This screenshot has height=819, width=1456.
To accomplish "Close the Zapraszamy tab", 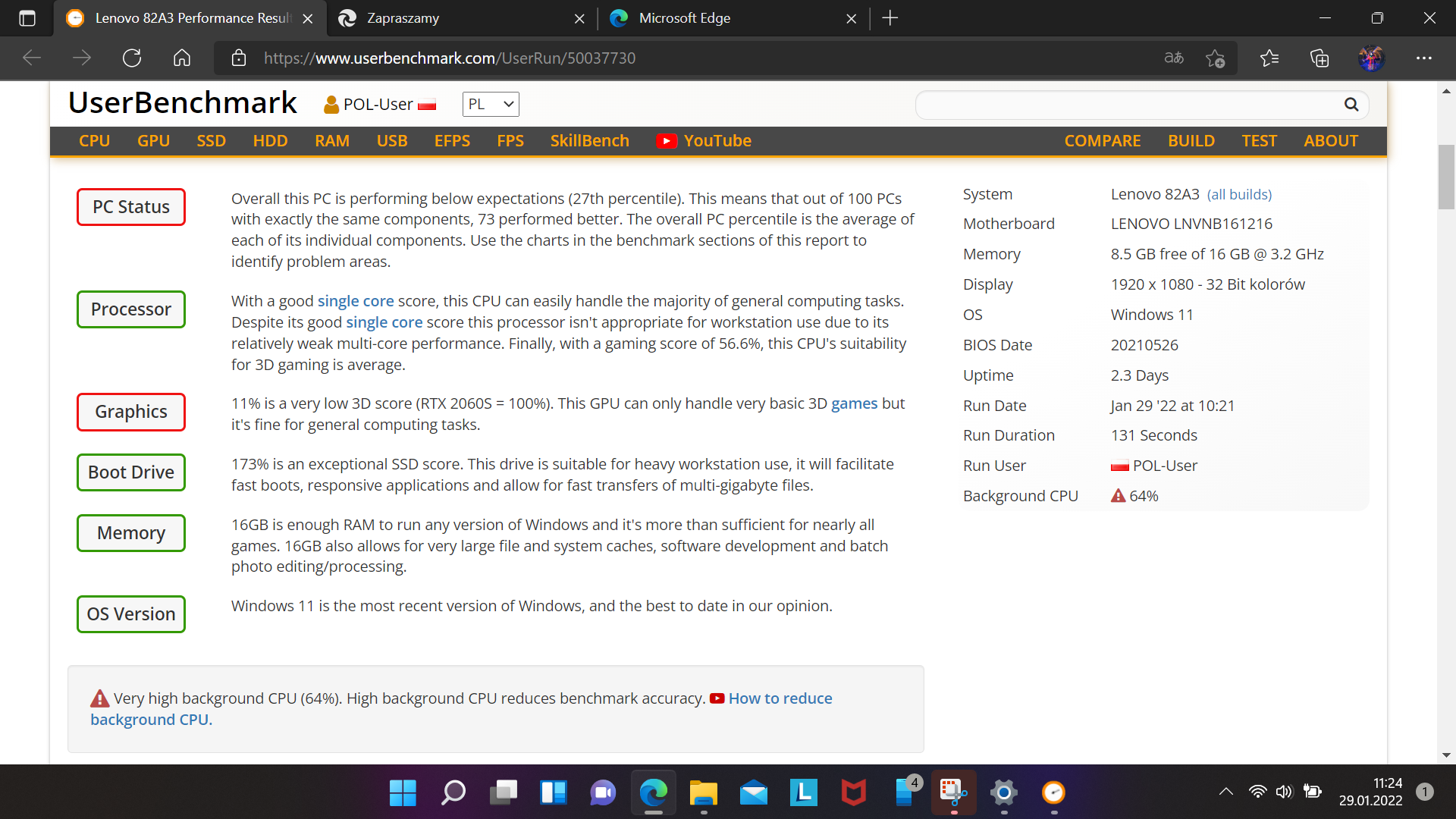I will [579, 18].
